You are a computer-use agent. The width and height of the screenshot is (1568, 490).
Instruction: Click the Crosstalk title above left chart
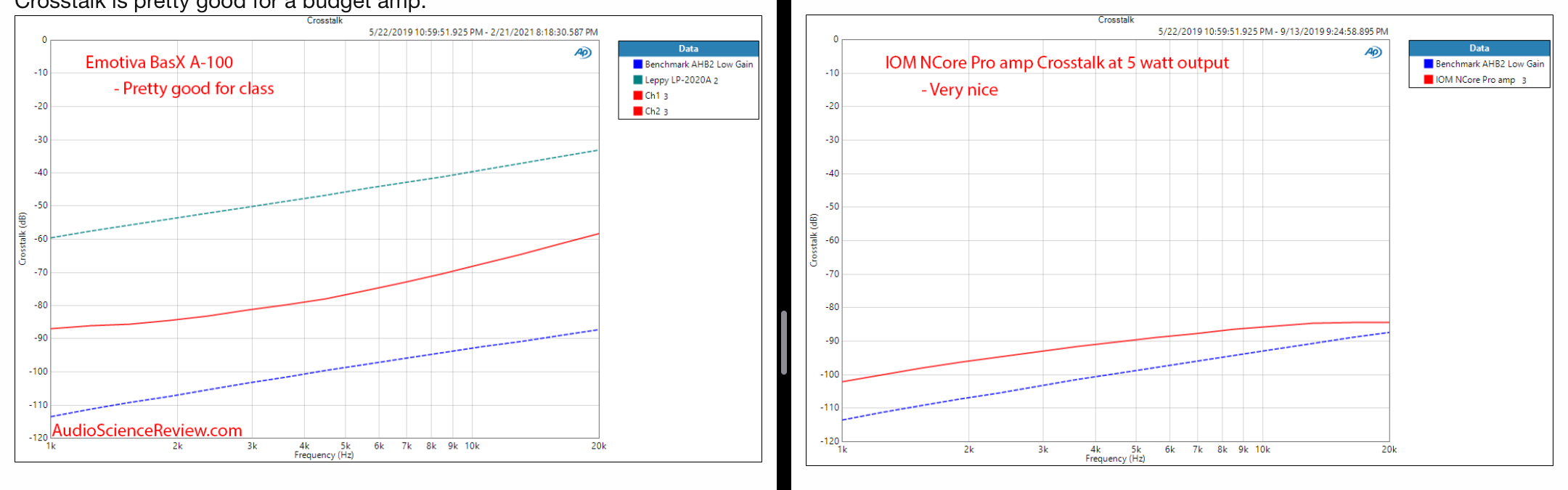(324, 20)
